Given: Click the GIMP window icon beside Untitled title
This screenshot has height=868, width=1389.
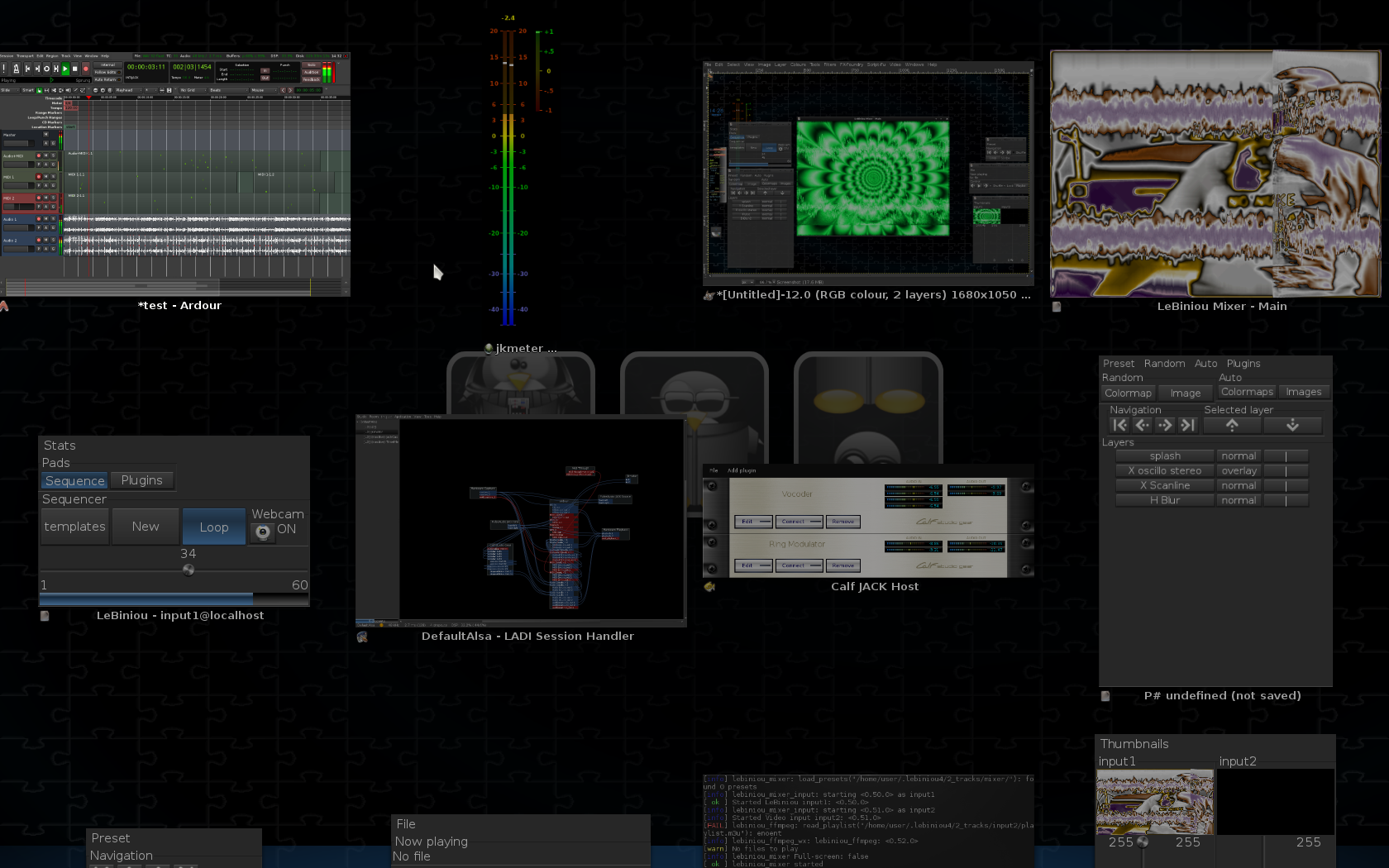Looking at the screenshot, I should click(x=709, y=295).
